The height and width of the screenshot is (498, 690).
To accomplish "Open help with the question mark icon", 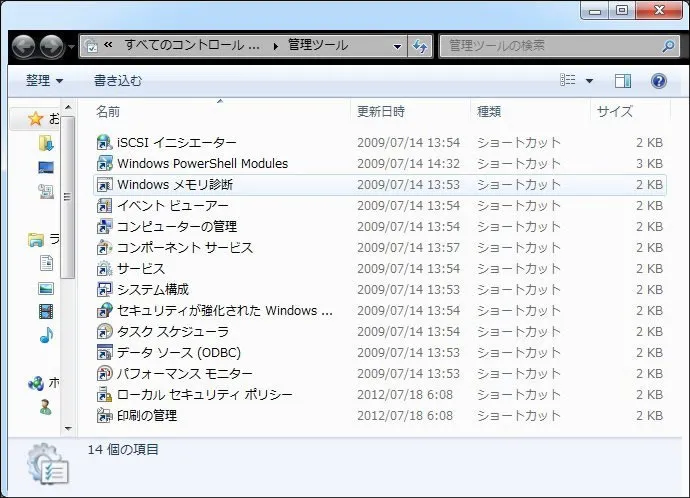I will click(658, 81).
